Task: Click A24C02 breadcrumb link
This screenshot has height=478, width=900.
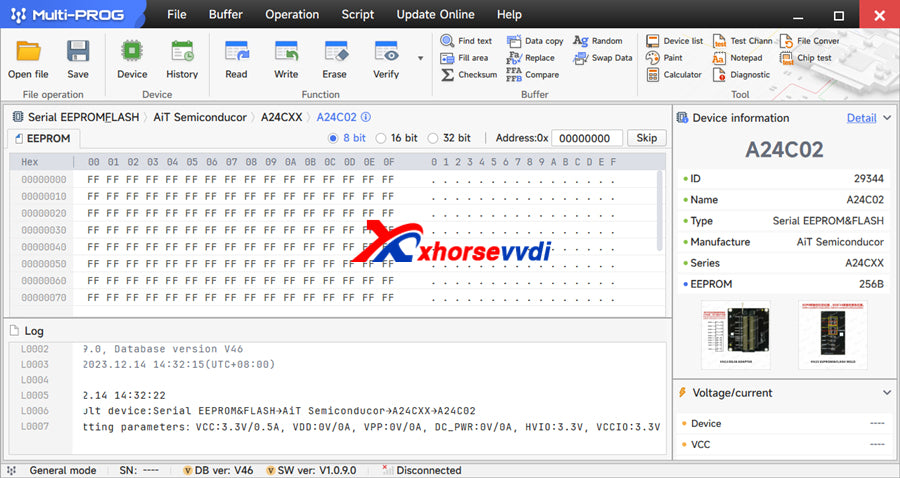Action: click(x=336, y=117)
